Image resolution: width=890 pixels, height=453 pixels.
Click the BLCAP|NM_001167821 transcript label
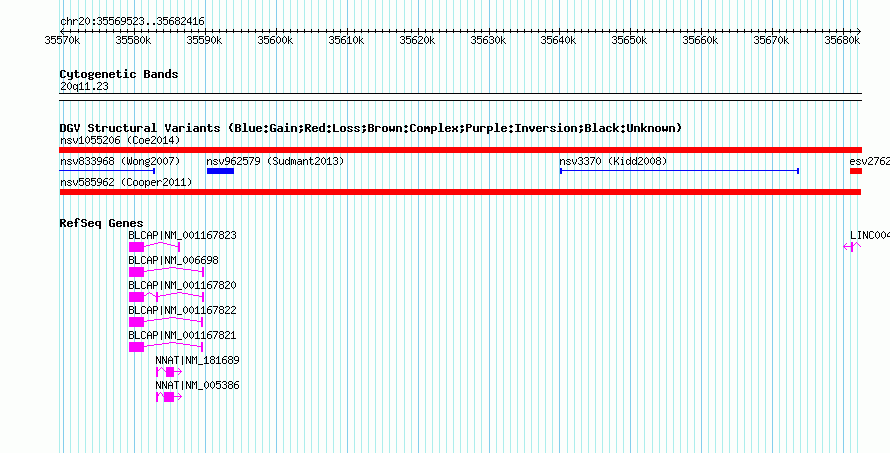click(182, 335)
